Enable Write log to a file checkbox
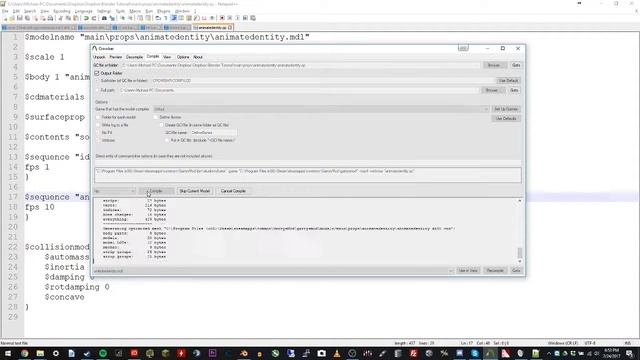640x360 pixels. [x=98, y=125]
